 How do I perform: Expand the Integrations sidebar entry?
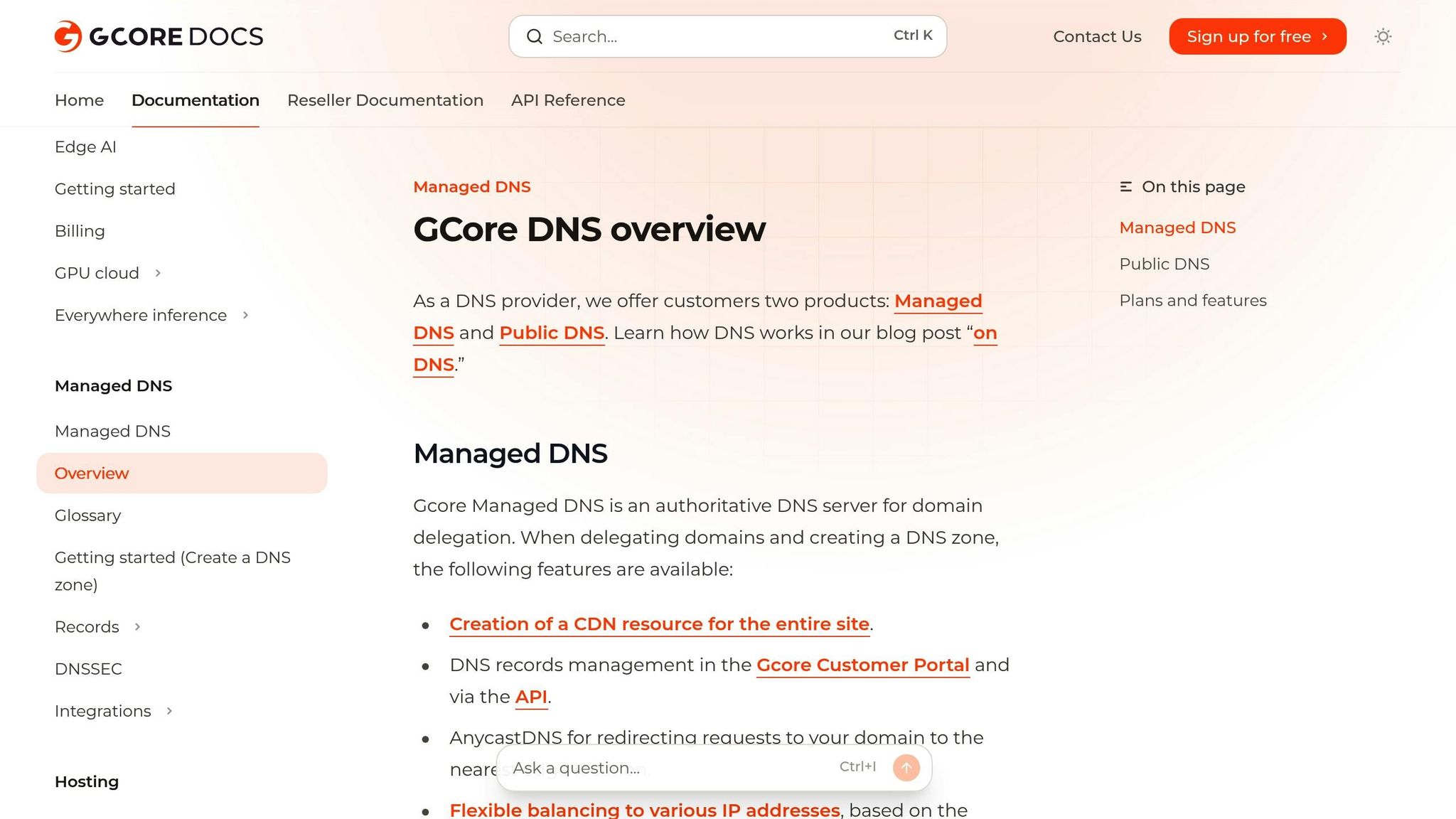tap(169, 711)
